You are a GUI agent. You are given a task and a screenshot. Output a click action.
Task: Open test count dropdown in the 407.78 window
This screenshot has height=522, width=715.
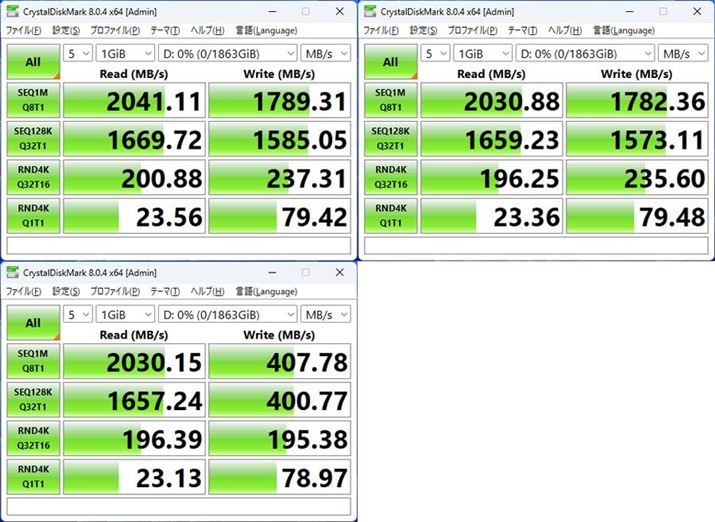point(78,315)
